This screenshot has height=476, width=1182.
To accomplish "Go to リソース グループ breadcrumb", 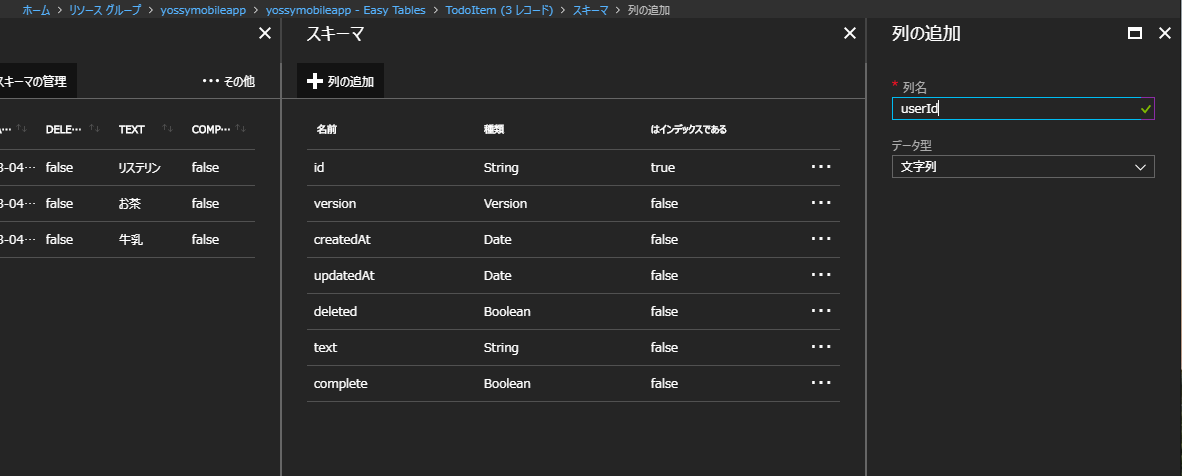I will (105, 10).
